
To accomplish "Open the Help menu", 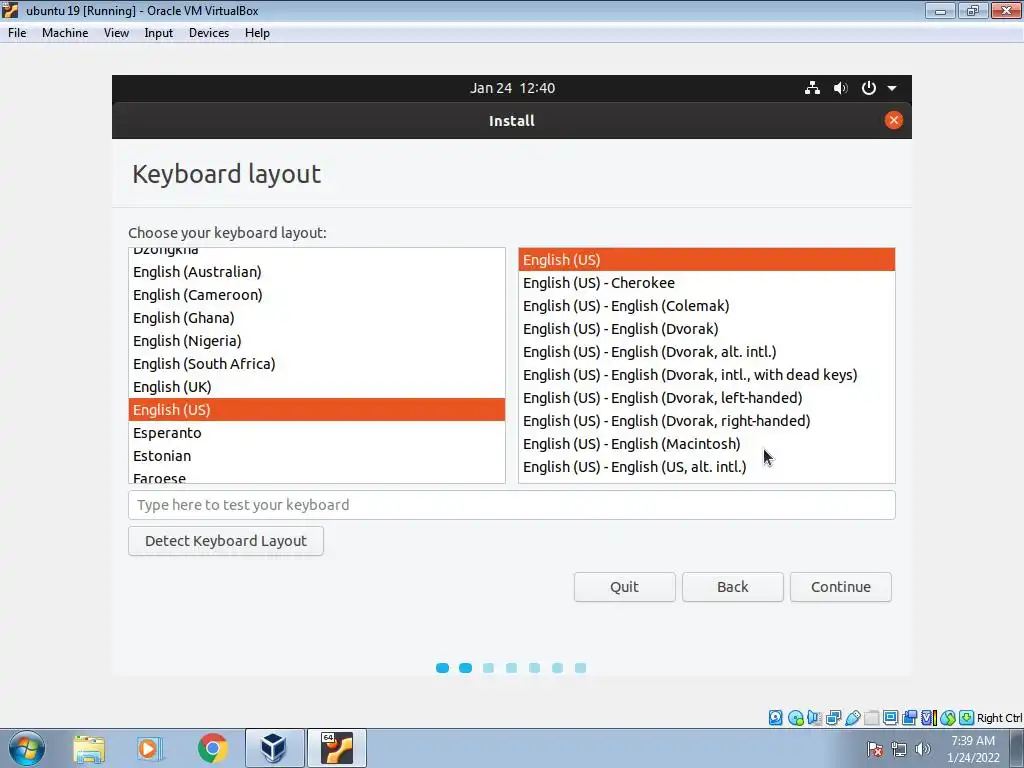I will [257, 33].
